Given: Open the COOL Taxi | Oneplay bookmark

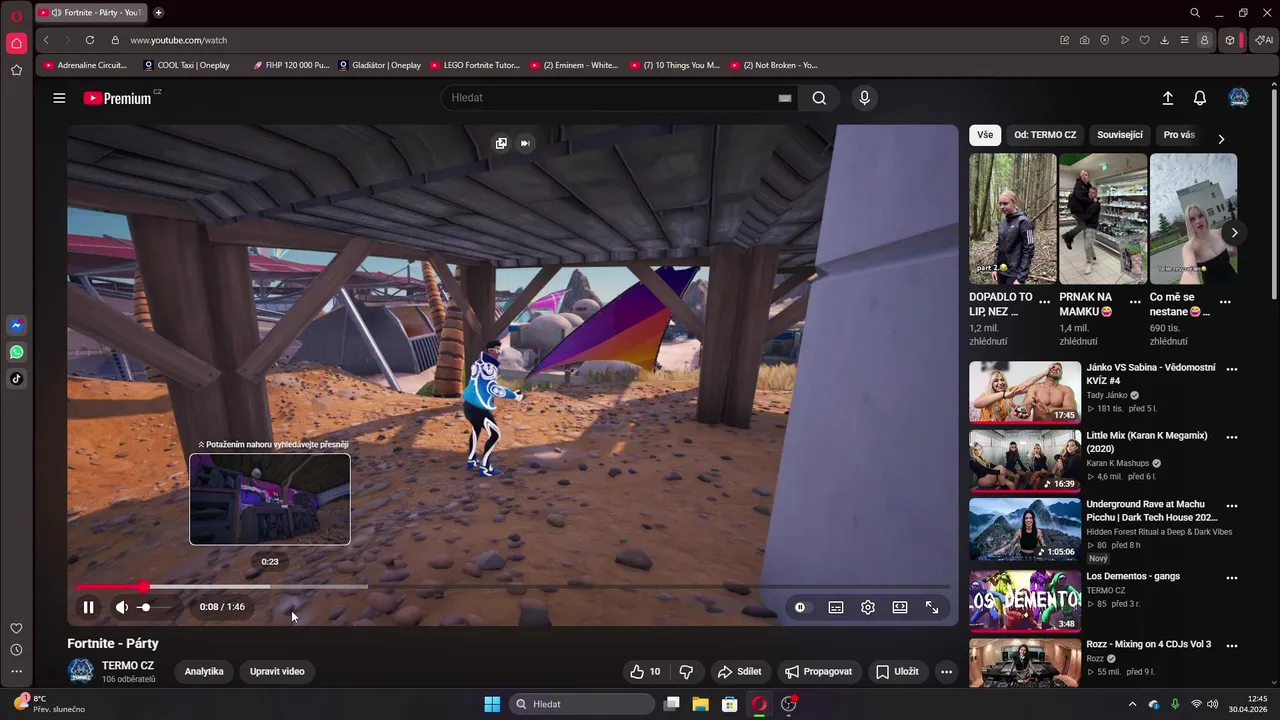Looking at the screenshot, I should [x=187, y=65].
